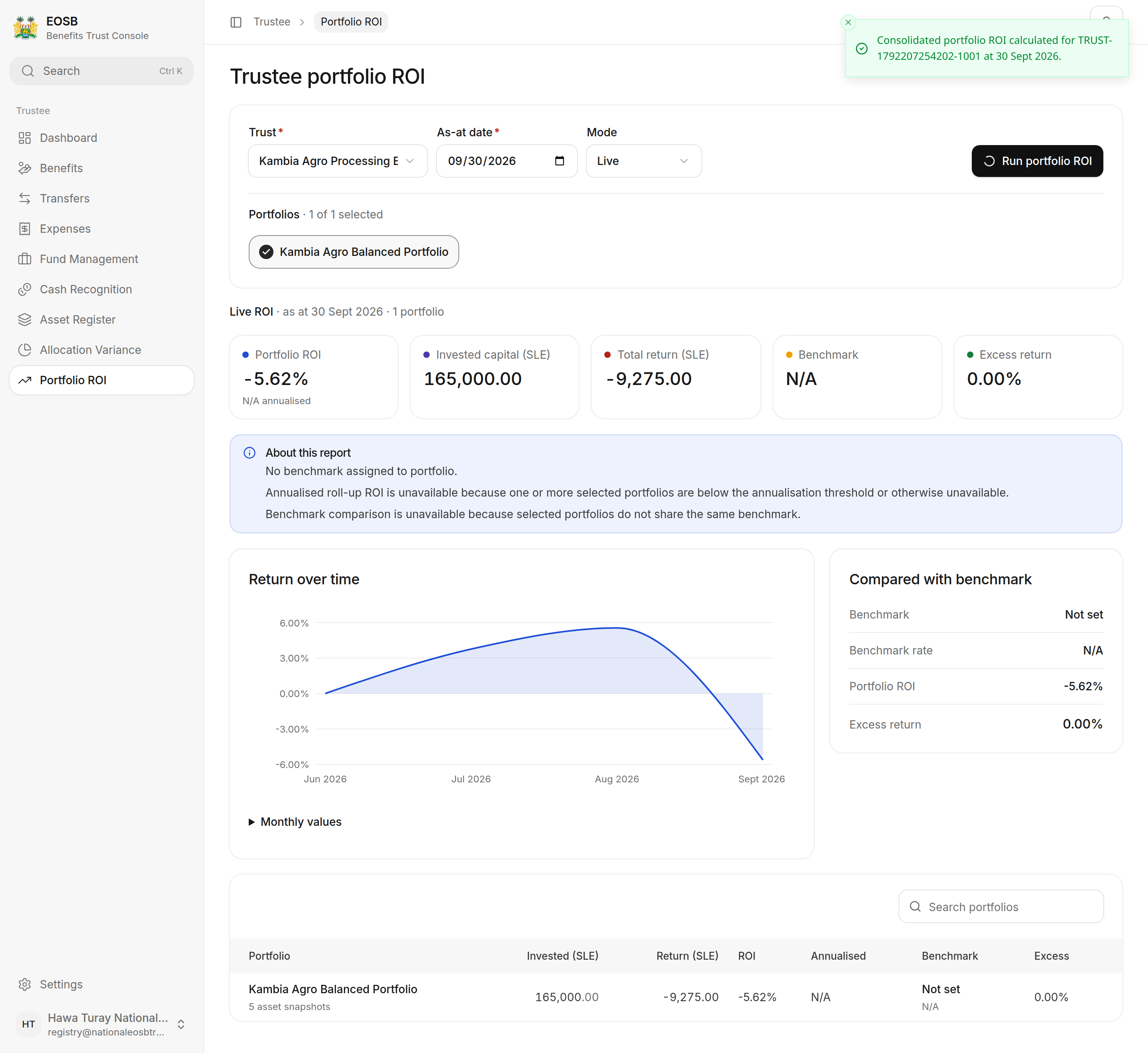Click Trustee breadcrumb link
The width and height of the screenshot is (1148, 1053).
[272, 22]
